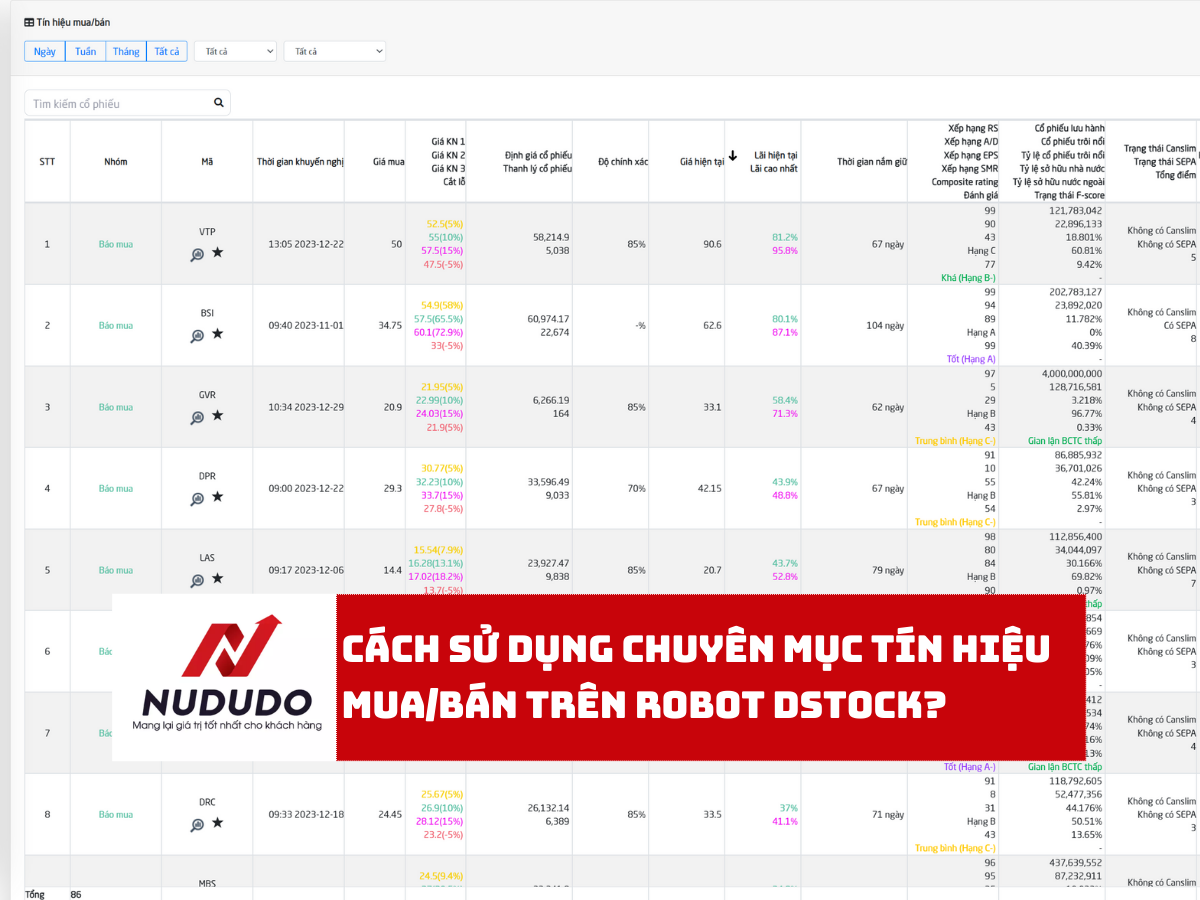The image size is (1200, 900).
Task: Click the table icon beside Tín hiệu mua/bán
Action: tap(29, 22)
